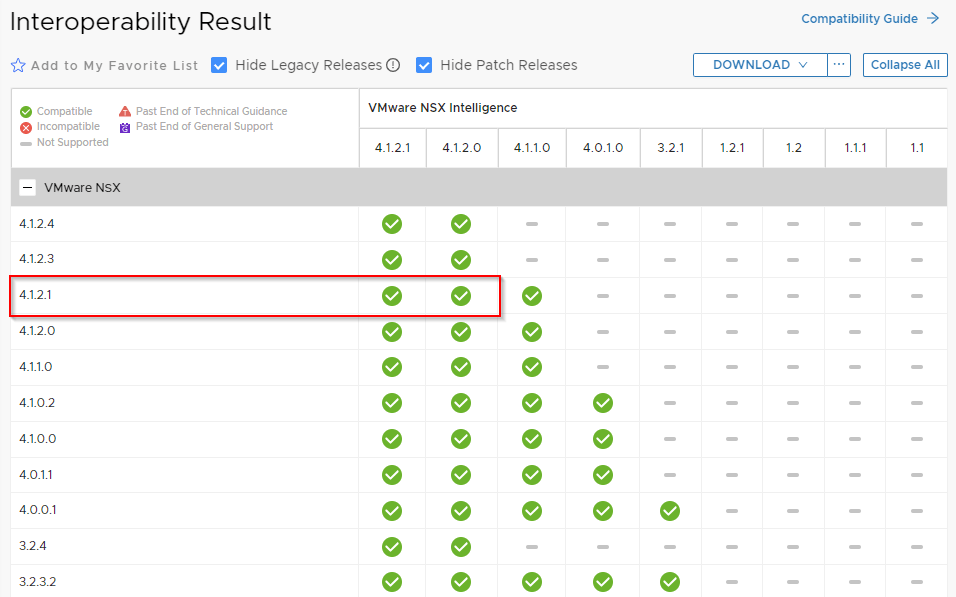Click green Compatible legend icon
Viewport: 956px width, 597px height.
click(26, 112)
